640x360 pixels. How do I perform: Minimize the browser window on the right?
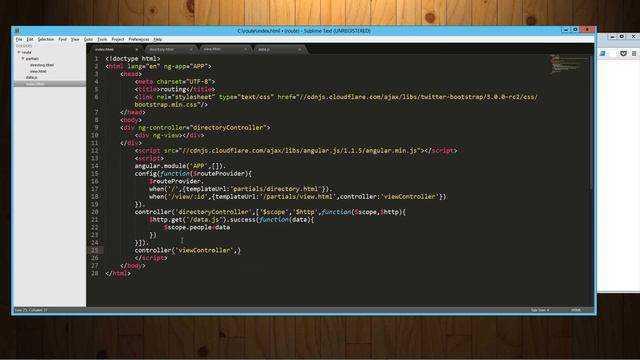point(612,36)
